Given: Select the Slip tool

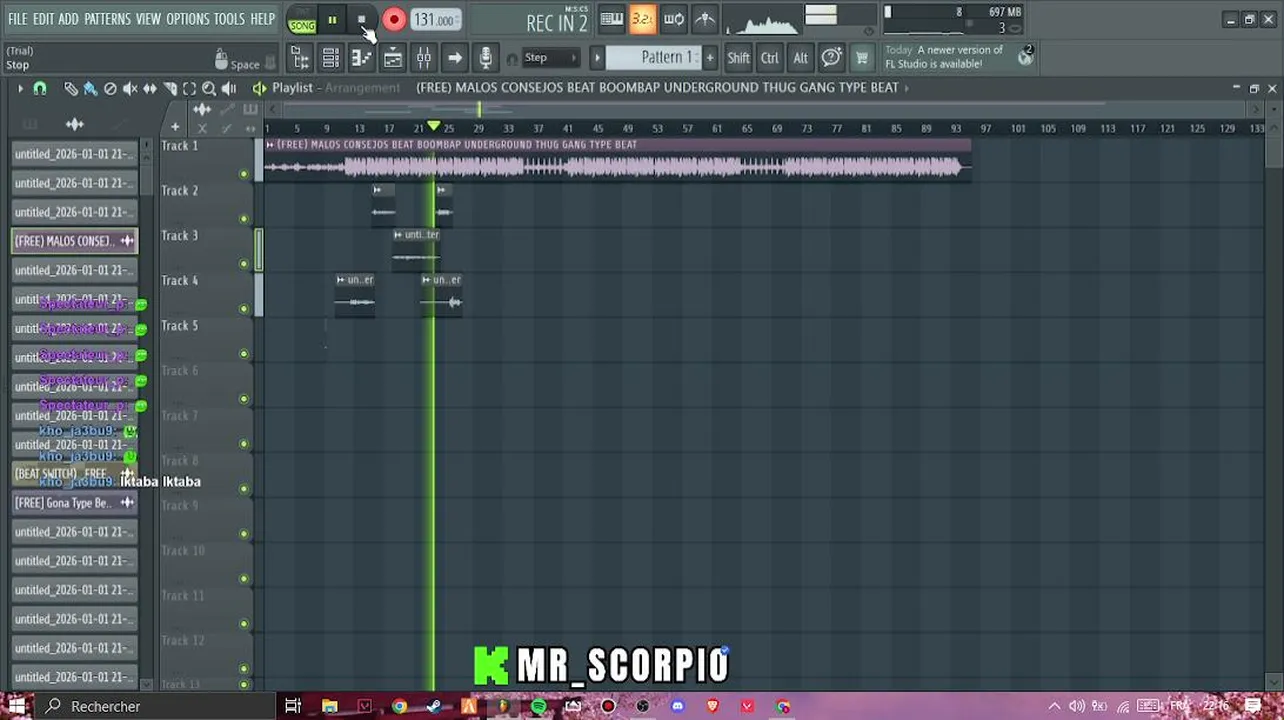Looking at the screenshot, I should [x=150, y=88].
